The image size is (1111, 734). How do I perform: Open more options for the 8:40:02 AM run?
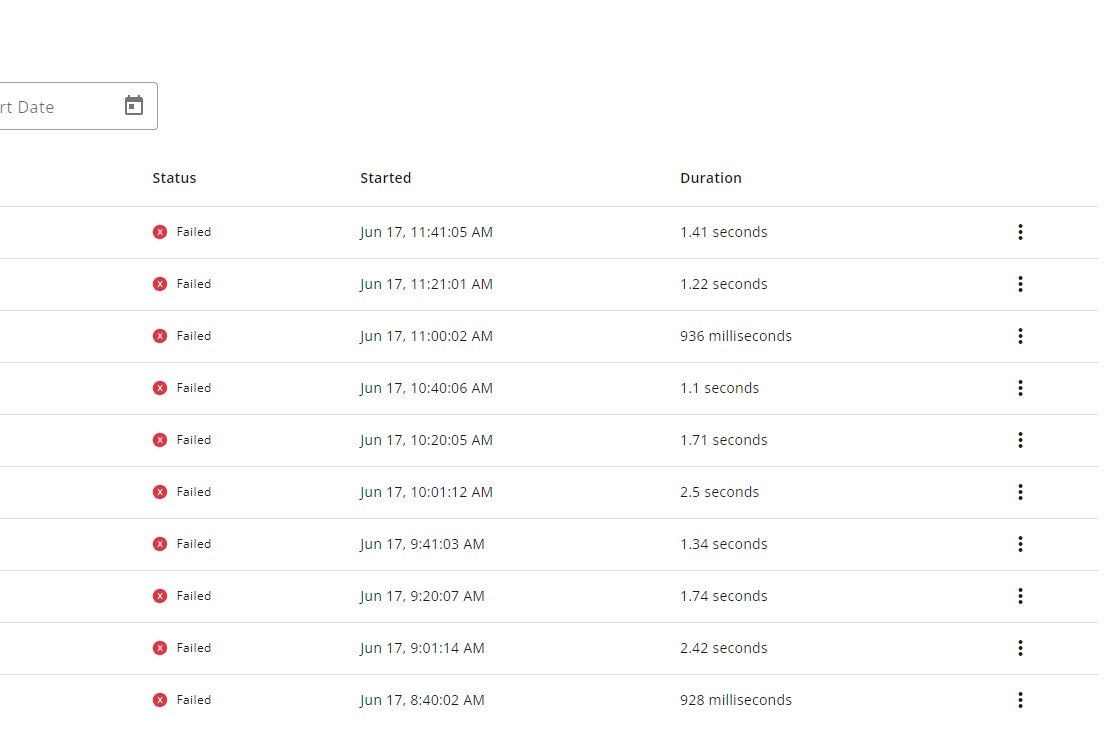pyautogui.click(x=1020, y=700)
